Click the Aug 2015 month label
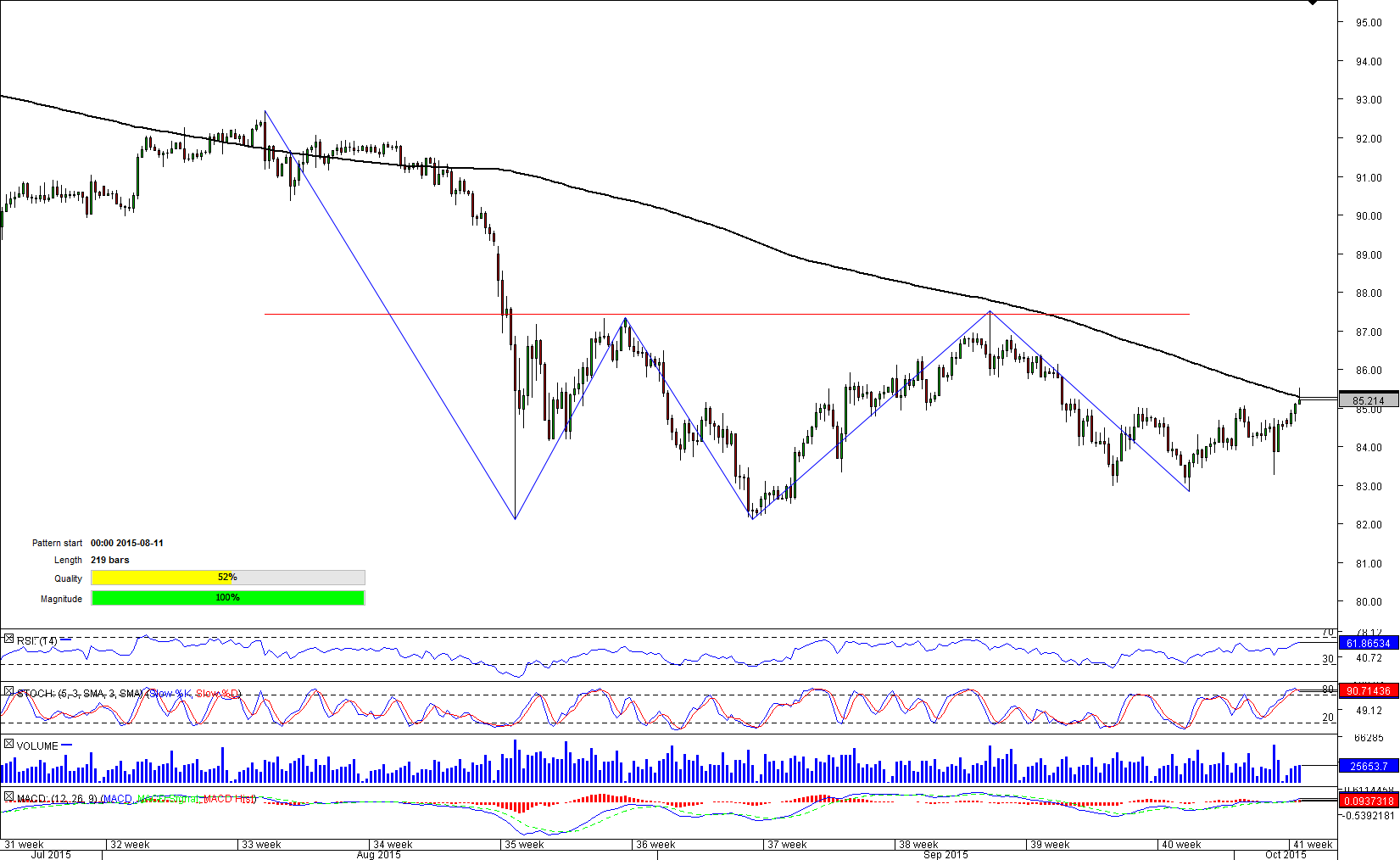This screenshot has width=1400, height=860. (x=378, y=854)
